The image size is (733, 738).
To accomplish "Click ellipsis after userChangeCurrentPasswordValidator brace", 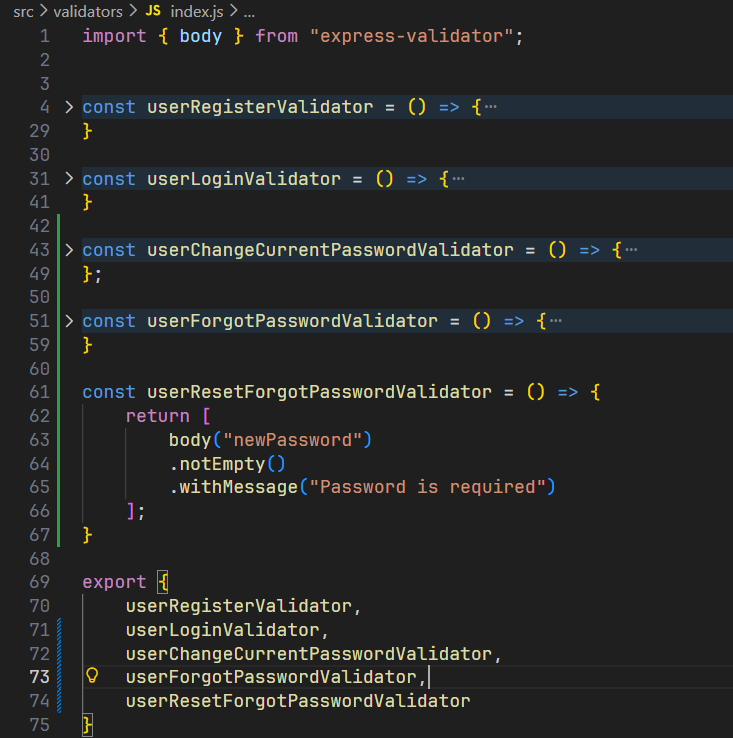I will (x=631, y=250).
